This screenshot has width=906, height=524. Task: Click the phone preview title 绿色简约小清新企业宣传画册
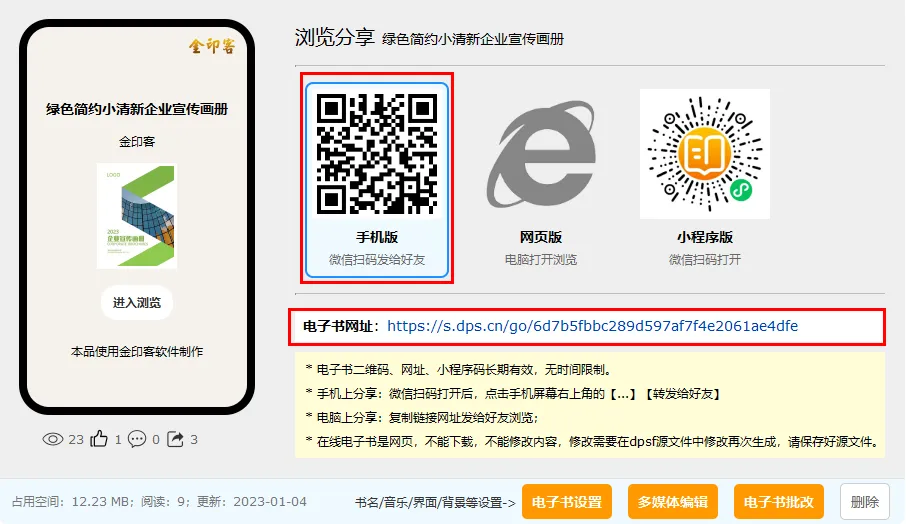click(x=137, y=109)
